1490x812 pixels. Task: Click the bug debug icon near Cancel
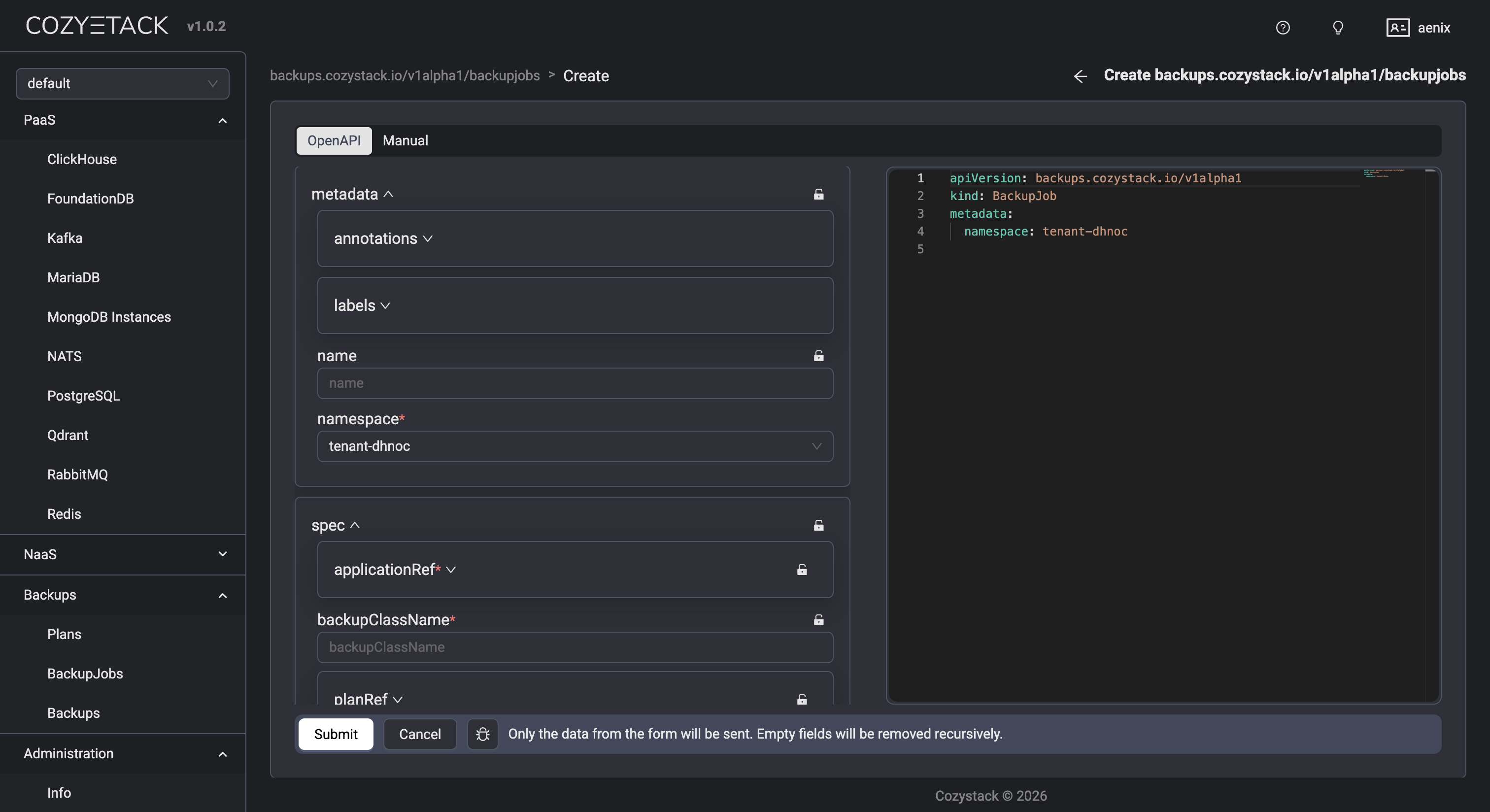pos(482,734)
